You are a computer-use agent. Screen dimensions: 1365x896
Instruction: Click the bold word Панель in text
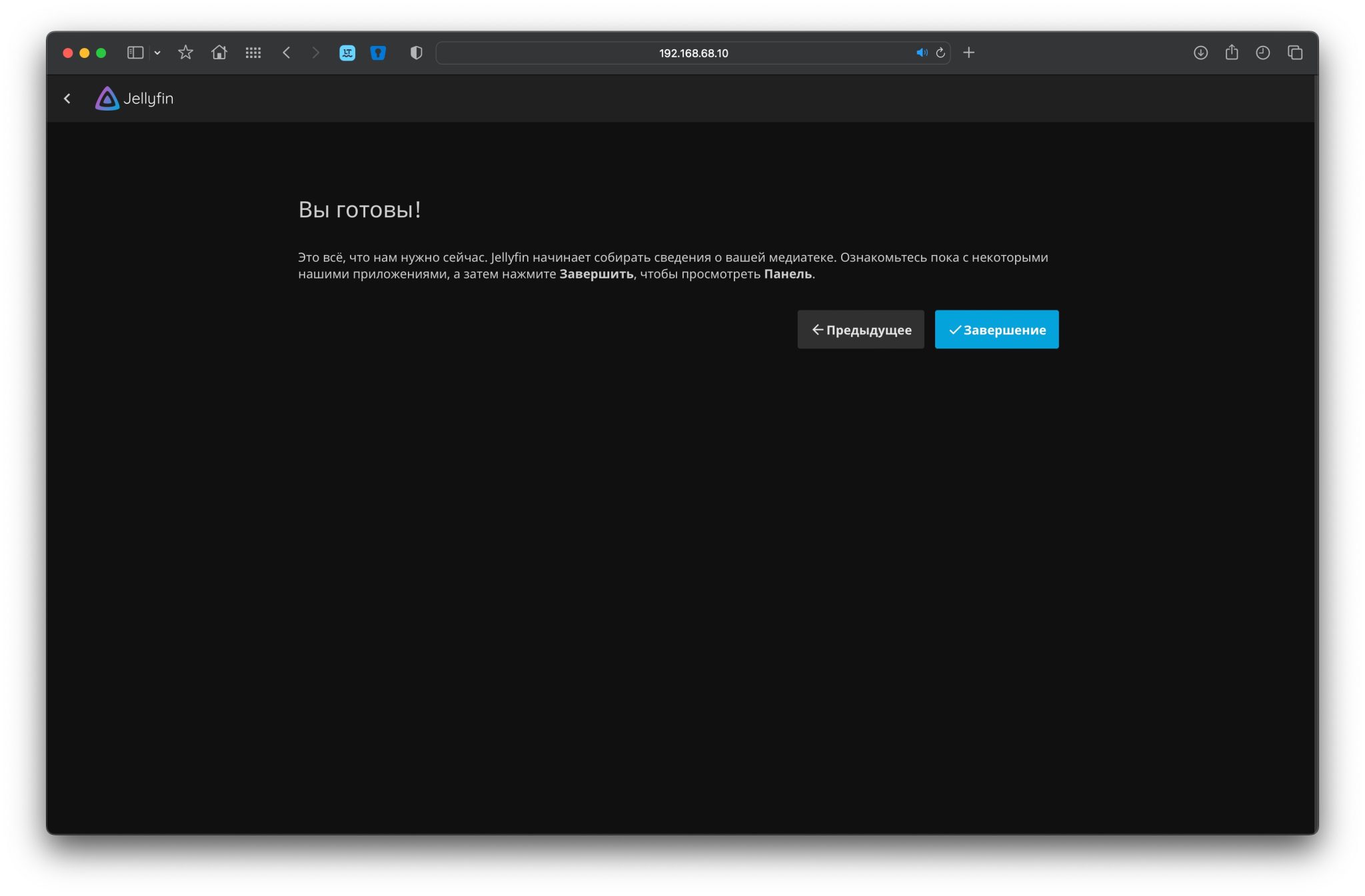[788, 274]
